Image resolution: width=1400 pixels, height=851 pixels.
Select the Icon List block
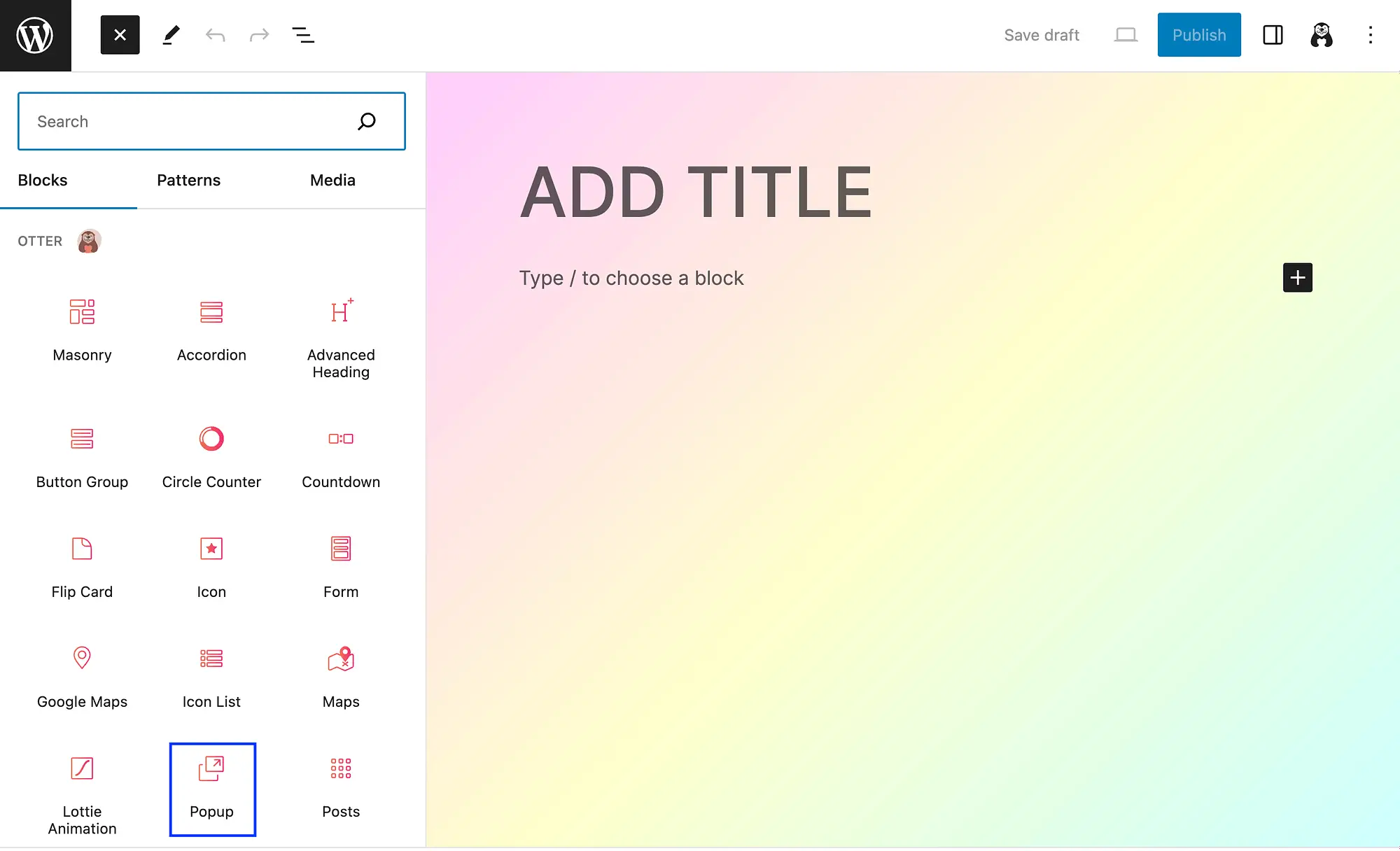(x=211, y=674)
